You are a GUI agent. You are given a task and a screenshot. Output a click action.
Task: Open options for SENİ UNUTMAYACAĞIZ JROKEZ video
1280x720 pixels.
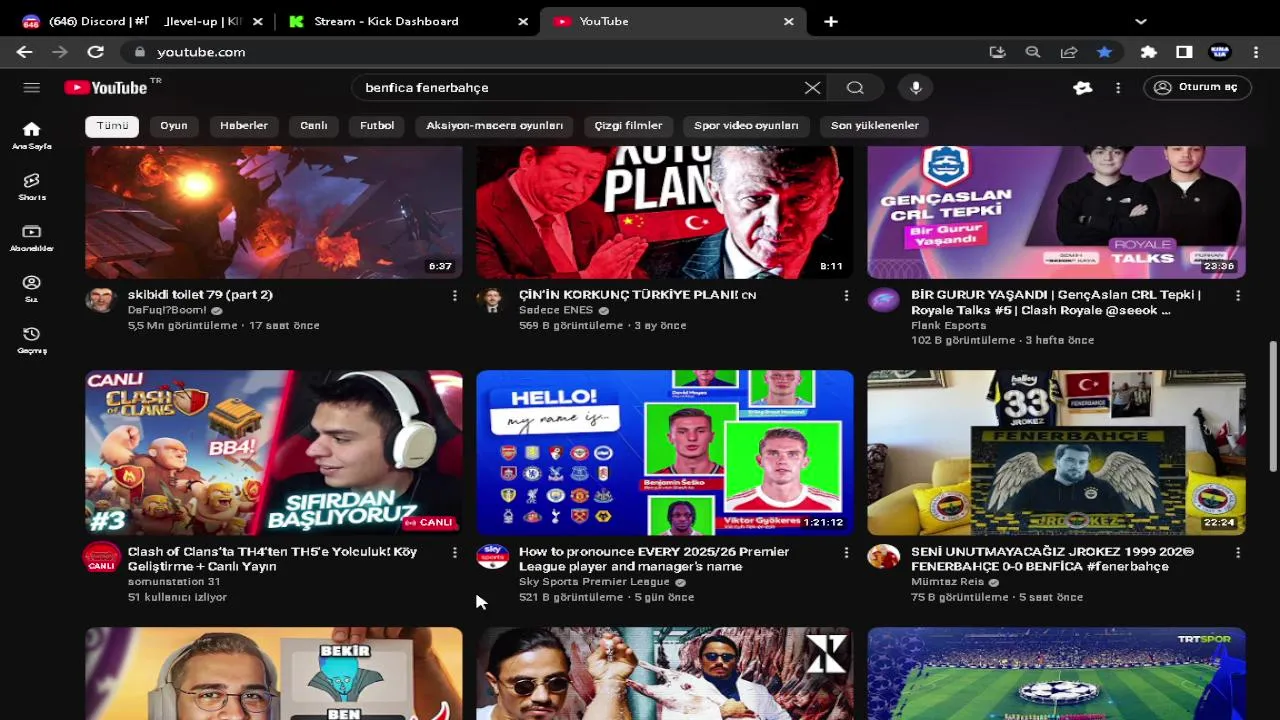(x=1238, y=552)
